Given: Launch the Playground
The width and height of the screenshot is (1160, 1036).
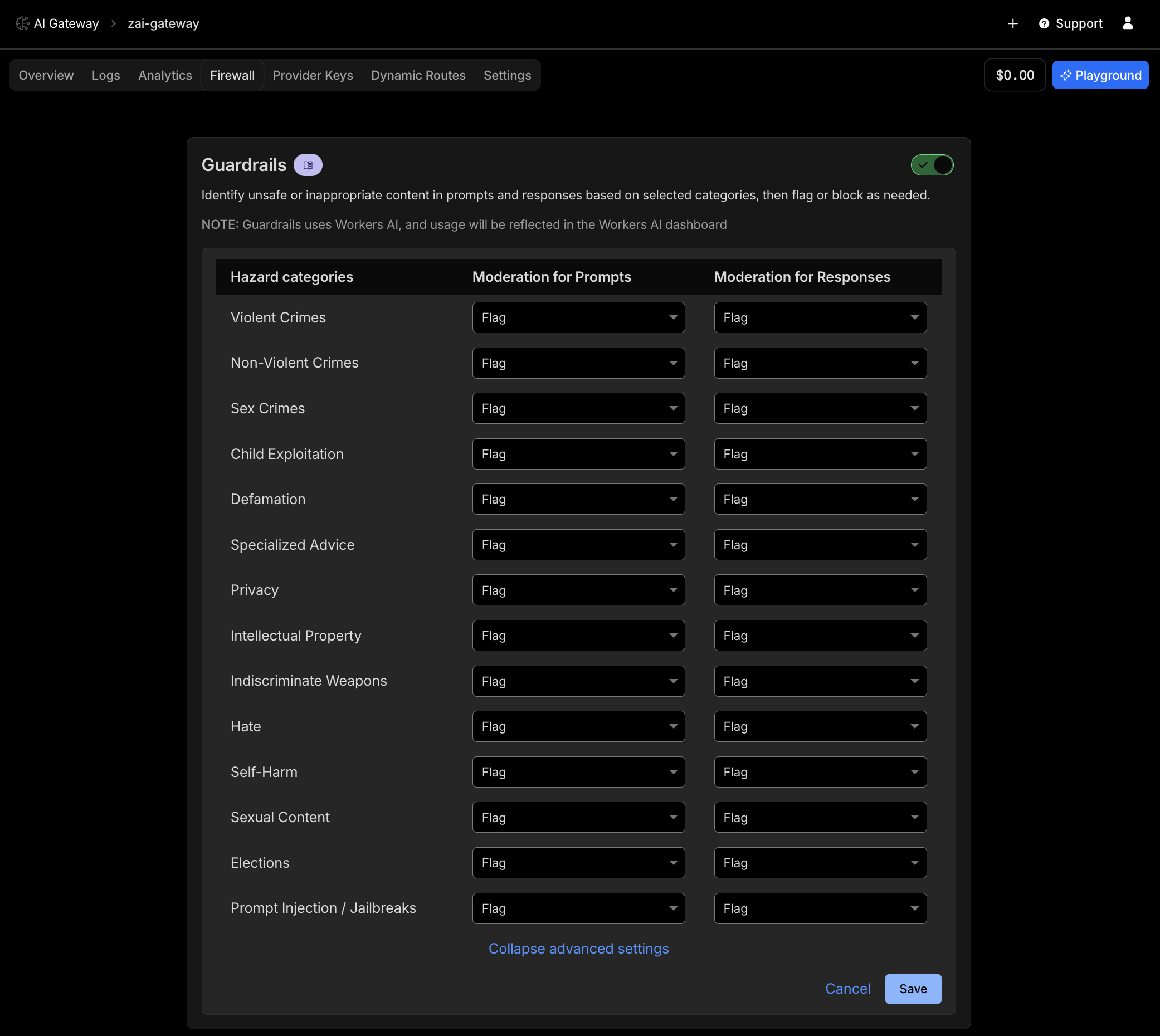Looking at the screenshot, I should (1100, 75).
